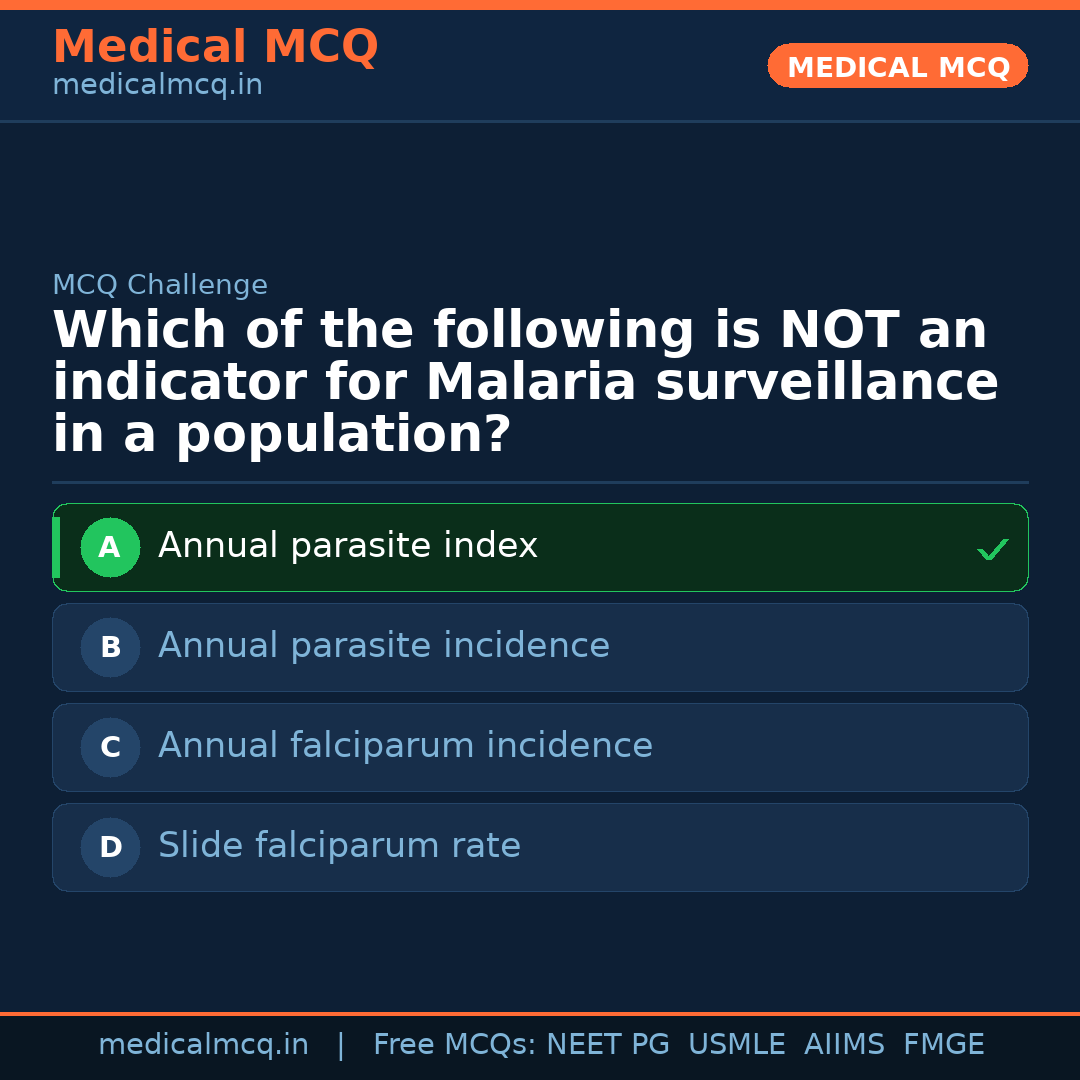Viewport: 1080px width, 1080px height.
Task: Click 'FMGE' in the footer
Action: point(943,1045)
